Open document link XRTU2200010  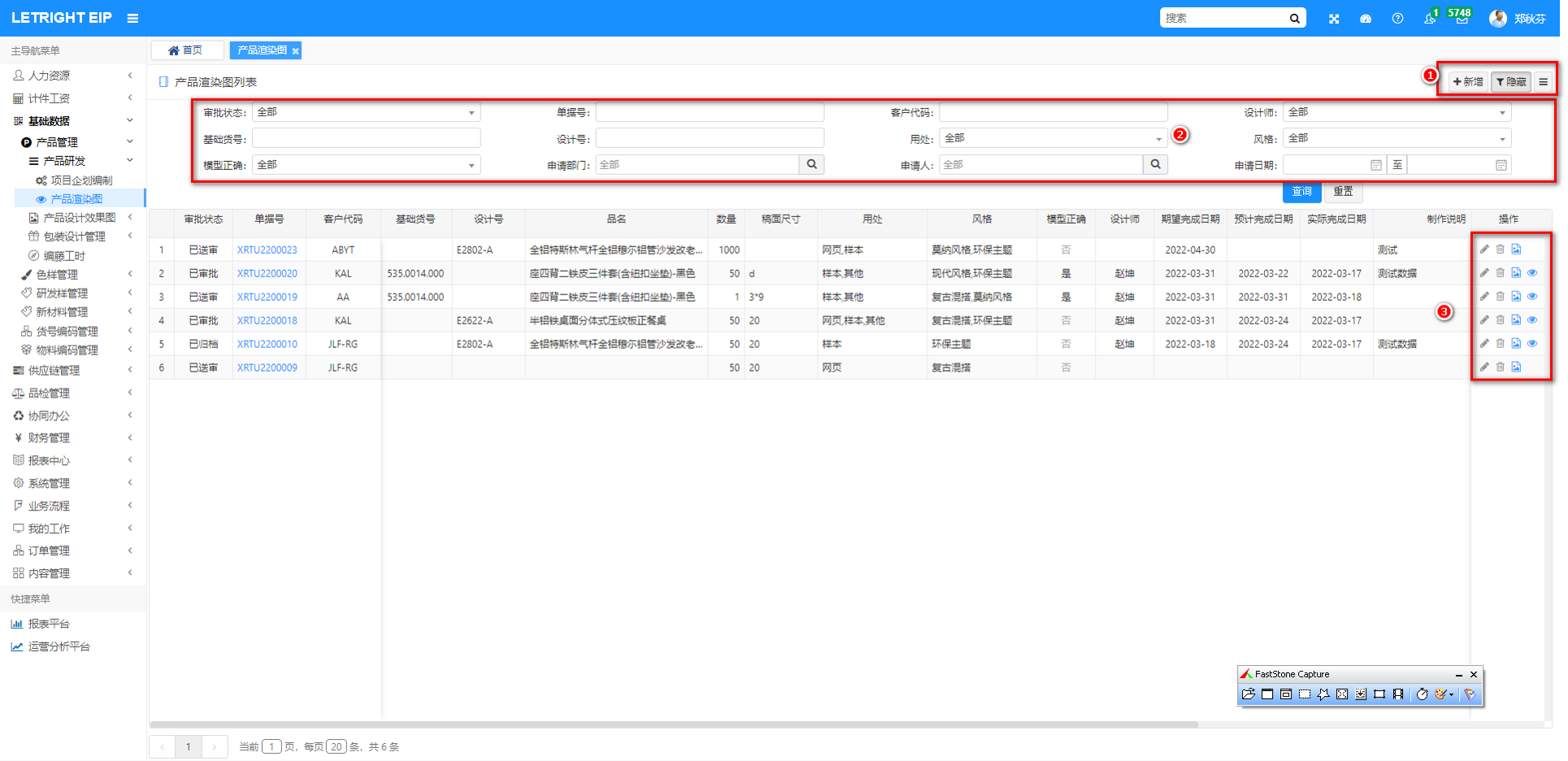[x=267, y=344]
